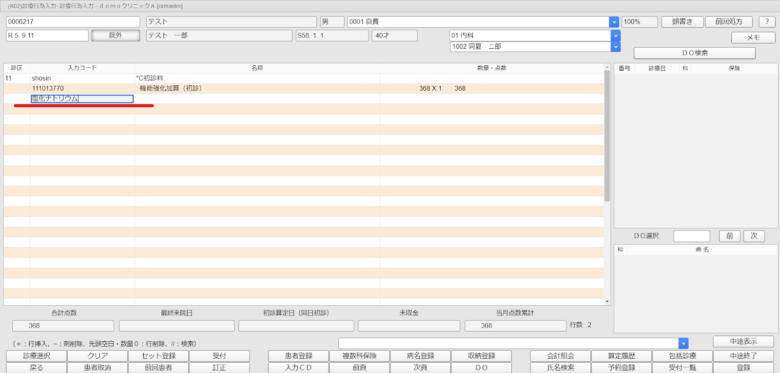The width and height of the screenshot is (780, 373).
Task: Click the 複数科保険 button
Action: coord(359,356)
